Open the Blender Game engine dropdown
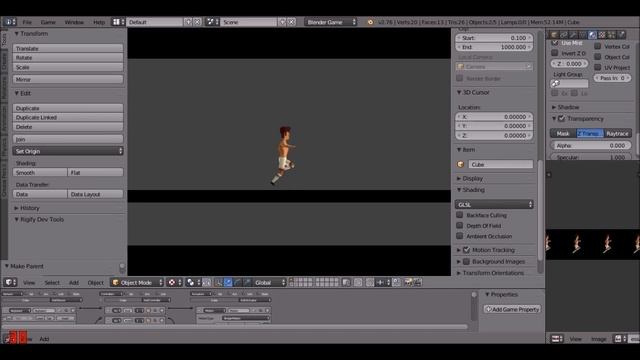Image resolution: width=640 pixels, height=360 pixels. click(x=331, y=22)
